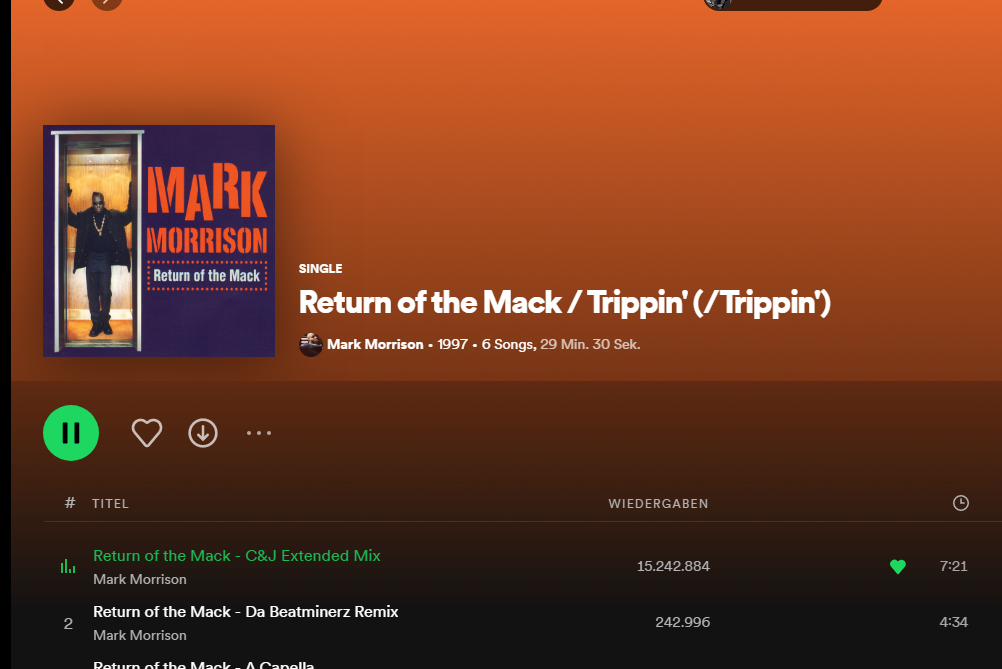Open Mark Morrison artist link in header
This screenshot has width=1002, height=669.
pyautogui.click(x=375, y=344)
